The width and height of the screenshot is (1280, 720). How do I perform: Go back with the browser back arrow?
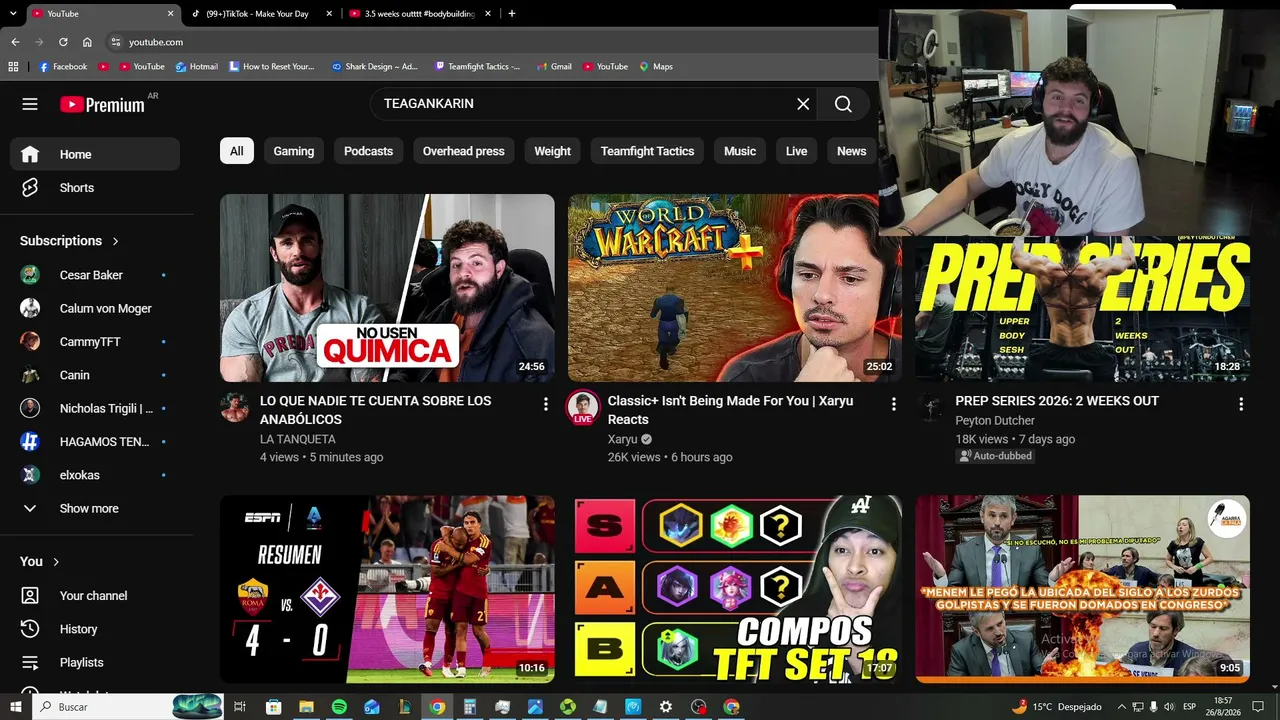pyautogui.click(x=15, y=42)
